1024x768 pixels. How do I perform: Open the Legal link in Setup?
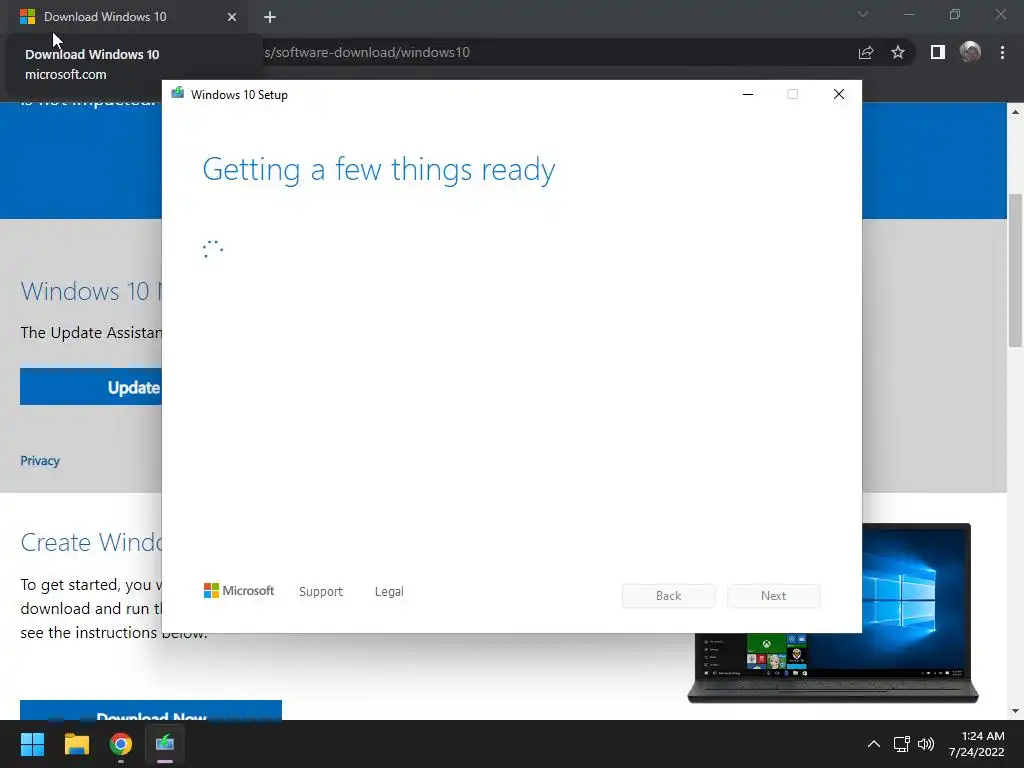click(389, 592)
